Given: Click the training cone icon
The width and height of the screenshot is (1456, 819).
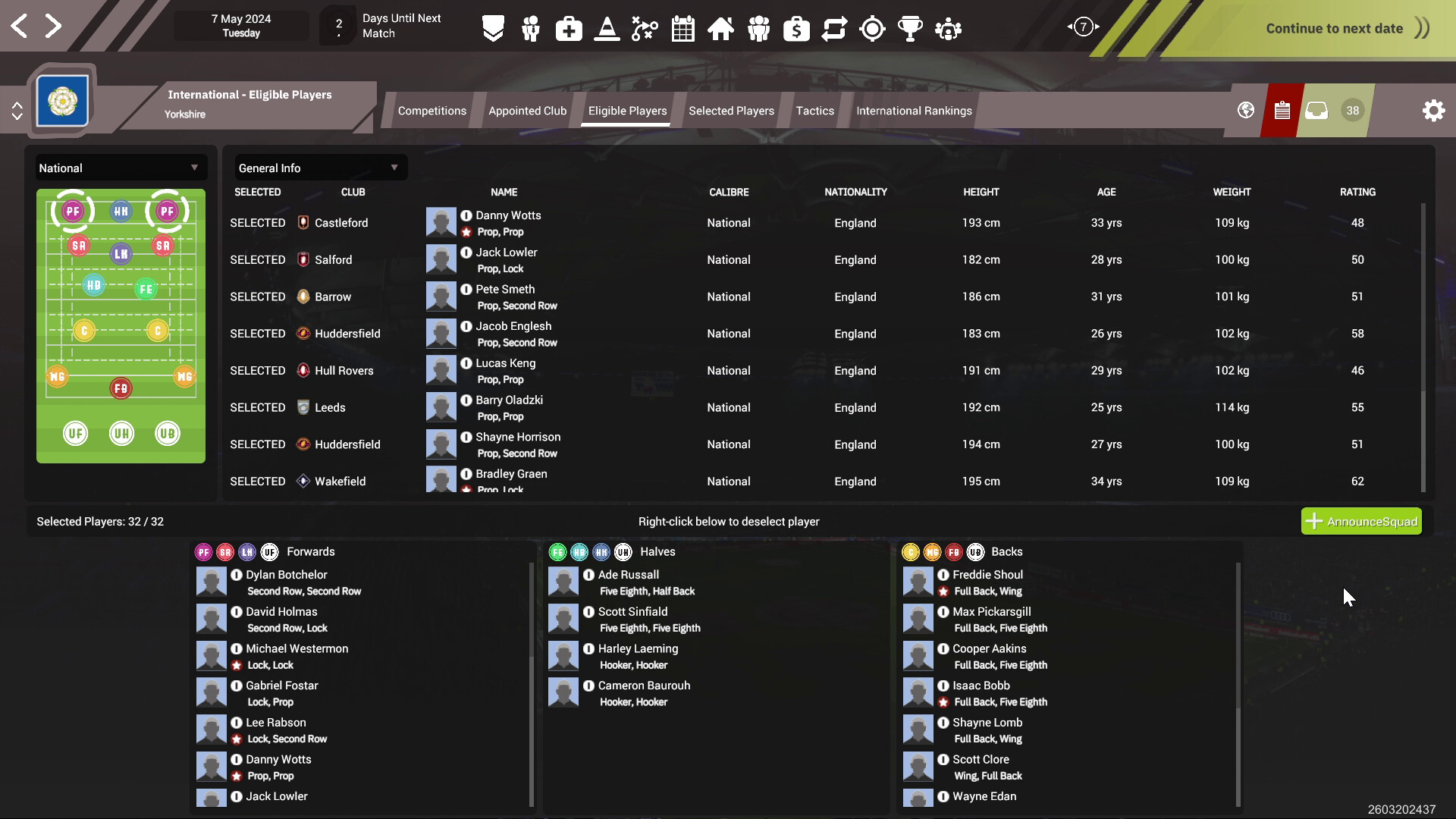Looking at the screenshot, I should 607,29.
